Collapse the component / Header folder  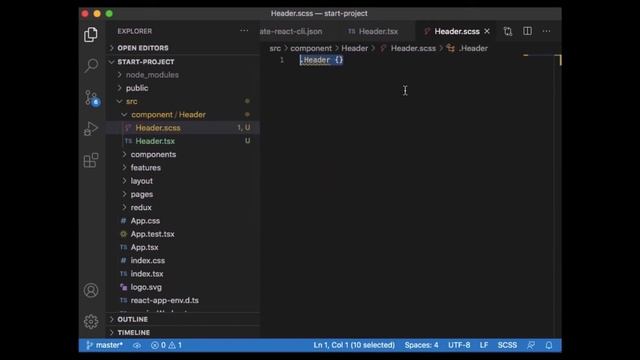[182, 115]
